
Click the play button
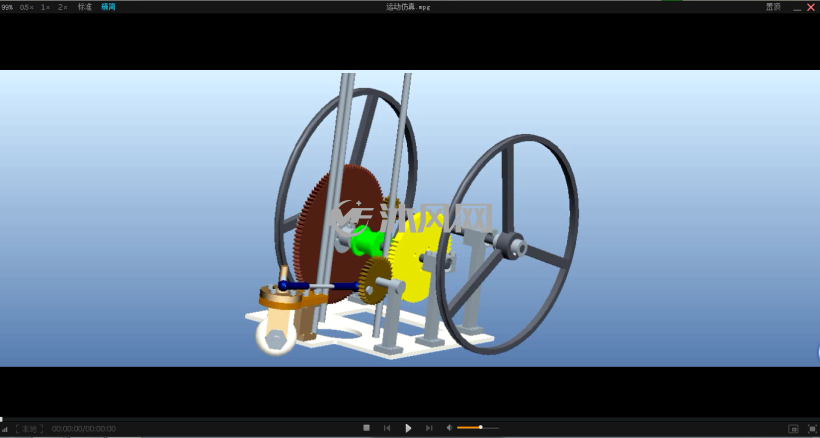[x=408, y=428]
